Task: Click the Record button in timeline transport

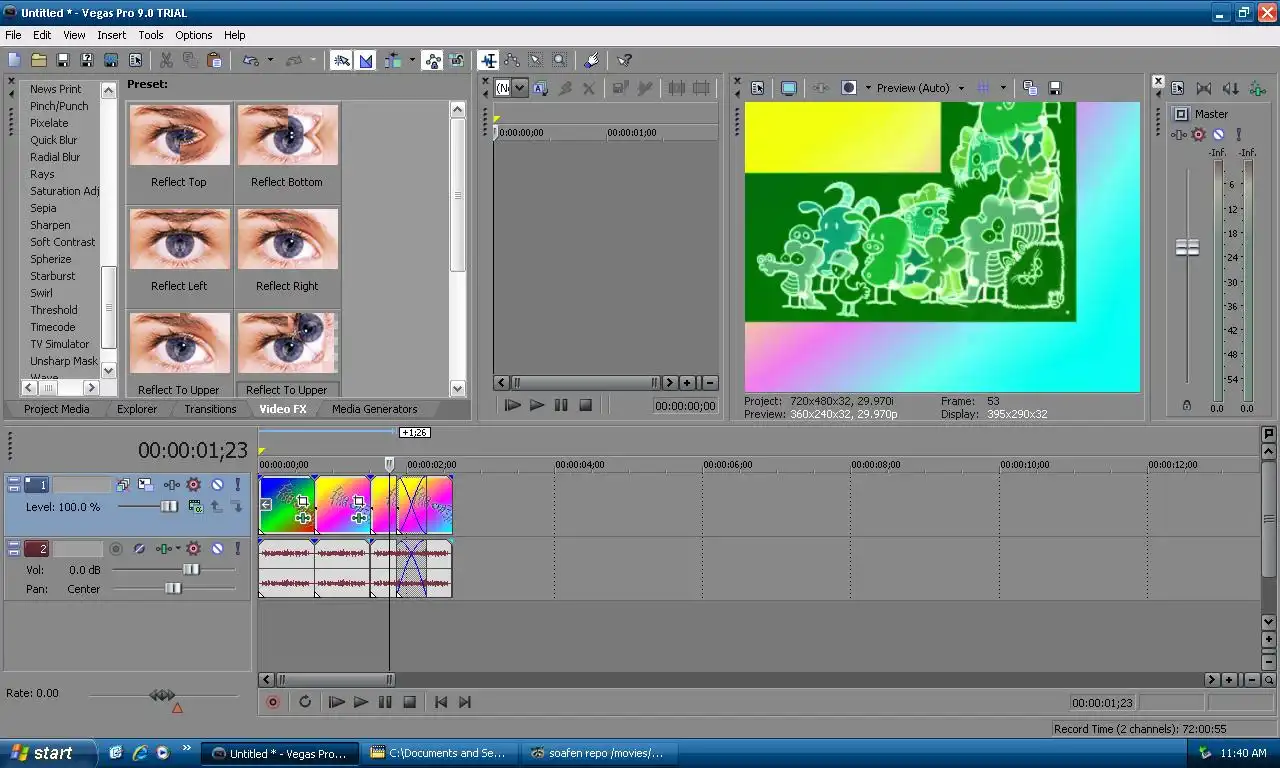Action: pyautogui.click(x=272, y=702)
